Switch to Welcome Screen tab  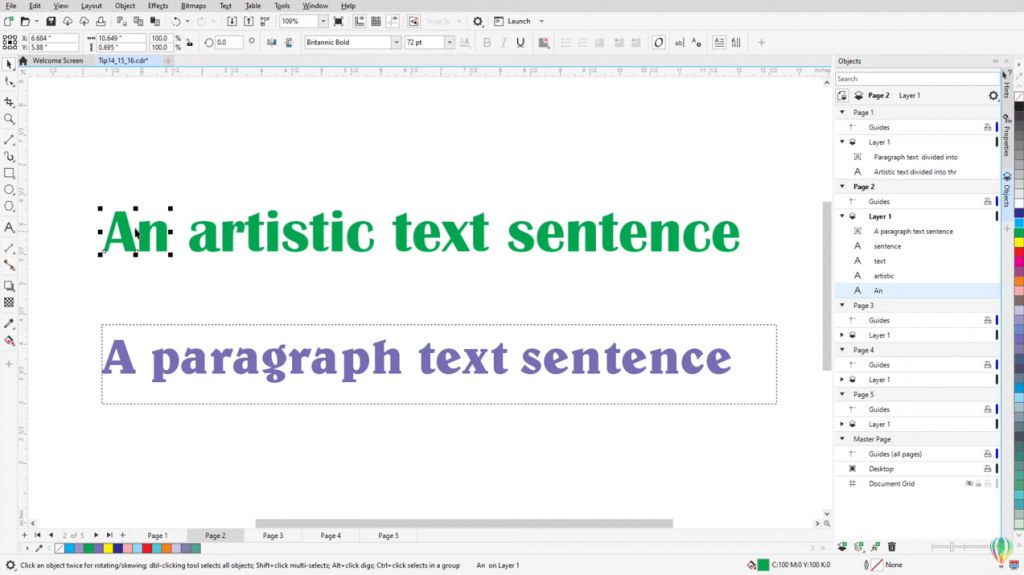pos(57,61)
